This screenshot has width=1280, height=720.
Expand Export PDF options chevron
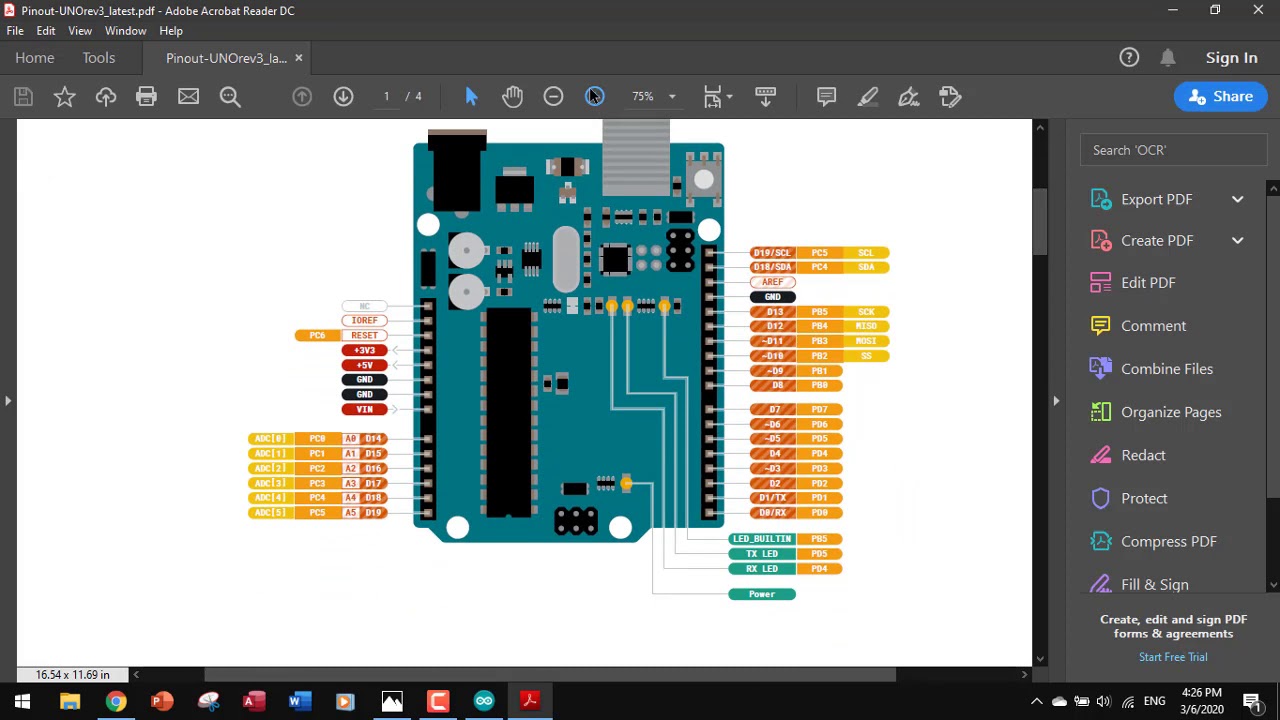[x=1238, y=199]
